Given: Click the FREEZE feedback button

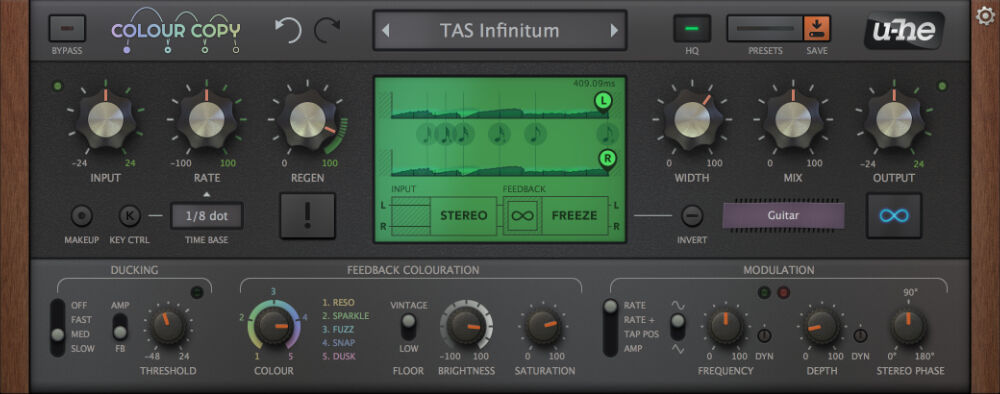Looking at the screenshot, I should tap(574, 215).
